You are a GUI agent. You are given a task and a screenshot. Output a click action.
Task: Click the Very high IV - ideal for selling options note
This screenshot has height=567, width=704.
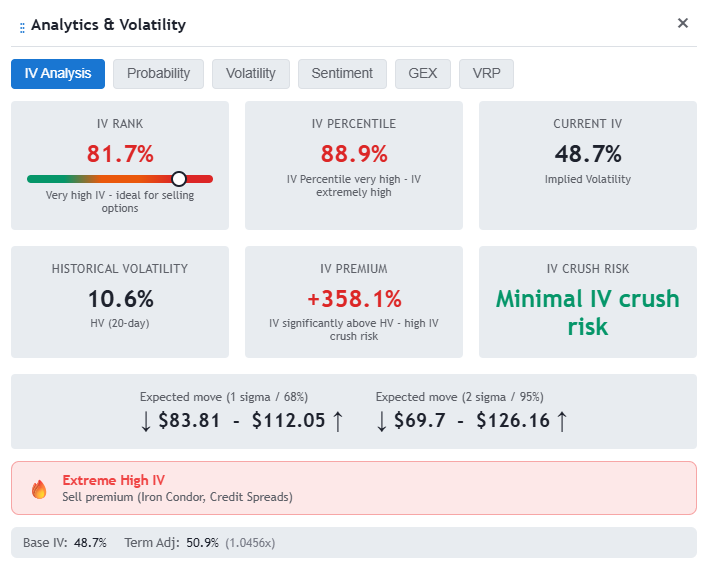[x=120, y=202]
